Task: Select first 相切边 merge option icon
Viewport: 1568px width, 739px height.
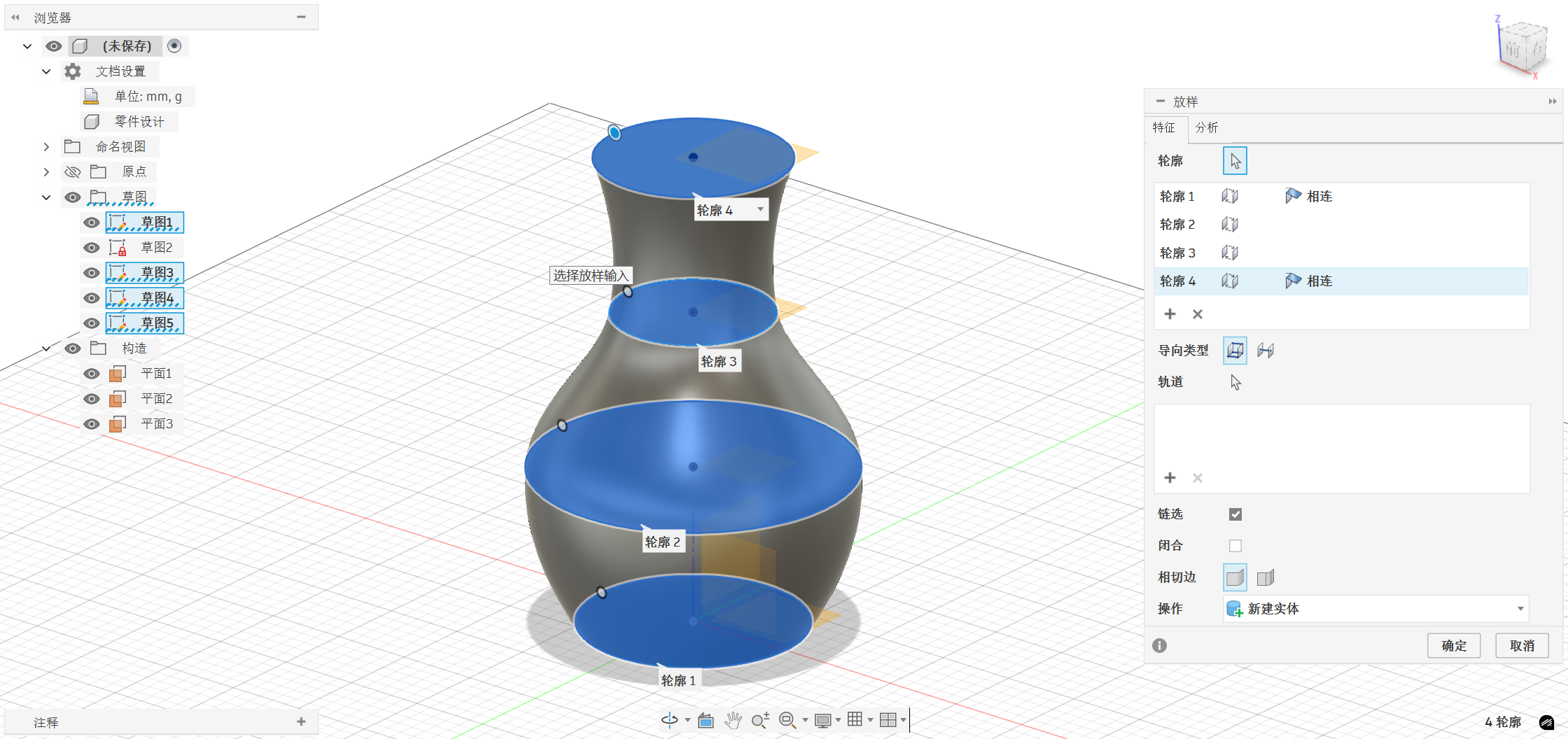Action: [1235, 577]
